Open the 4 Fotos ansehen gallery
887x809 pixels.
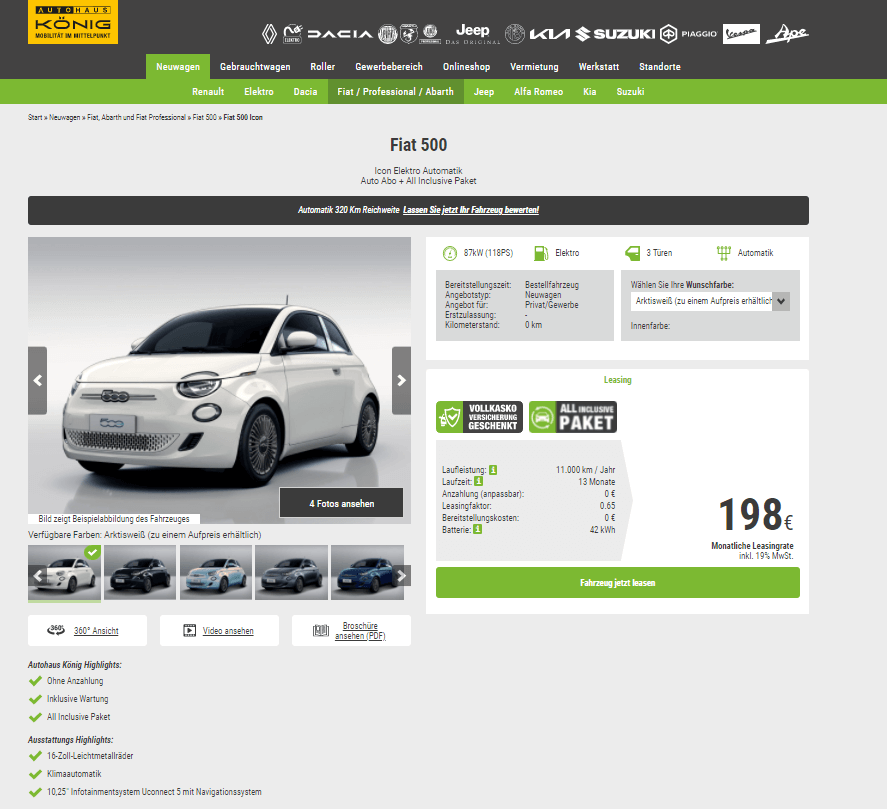tap(341, 503)
